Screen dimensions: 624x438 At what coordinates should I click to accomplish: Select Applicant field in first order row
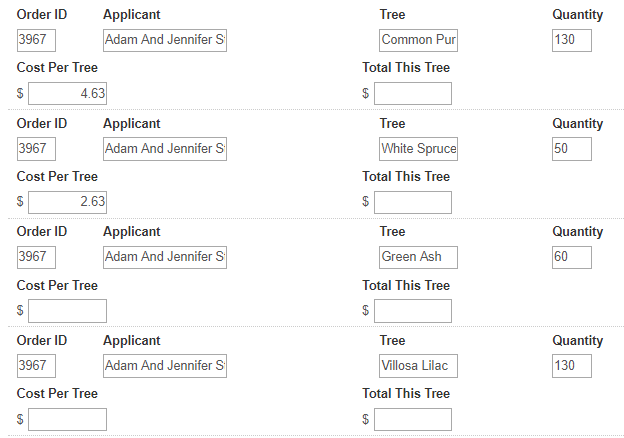[x=165, y=40]
